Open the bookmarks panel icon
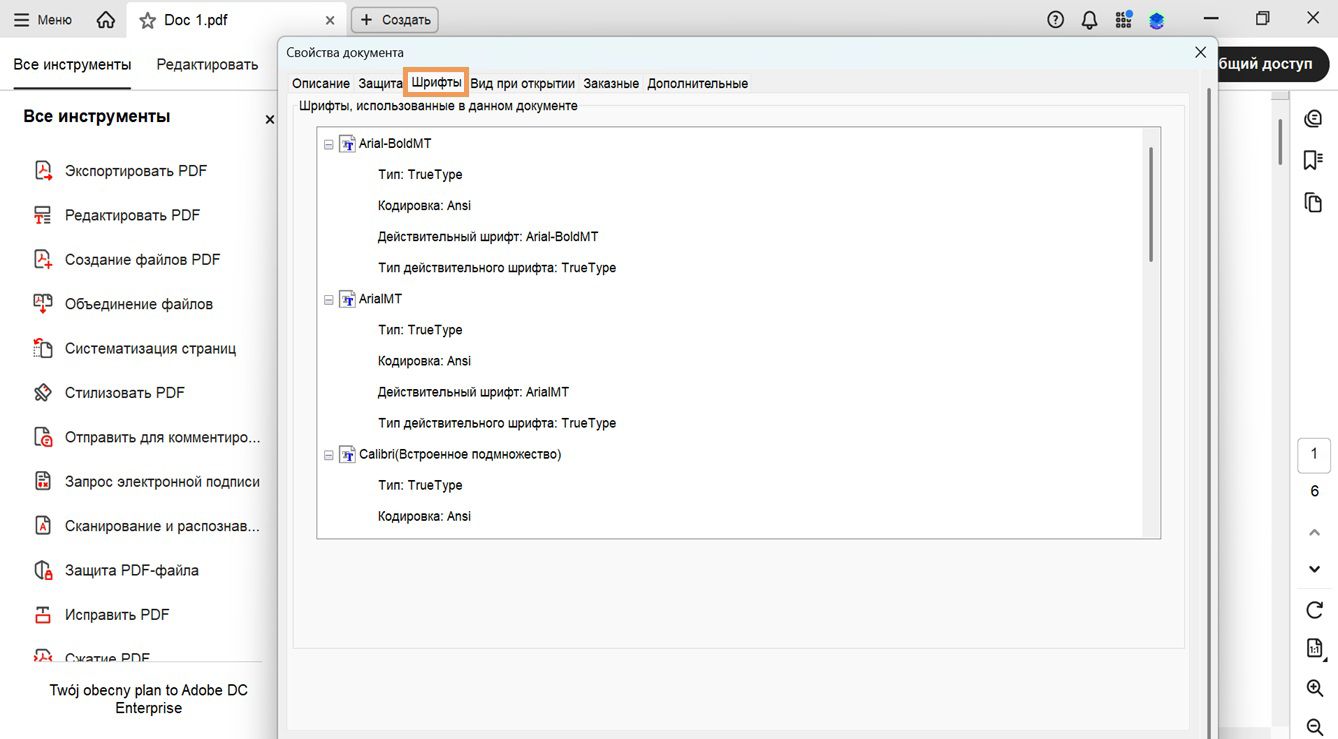The height and width of the screenshot is (739, 1338). [x=1314, y=160]
